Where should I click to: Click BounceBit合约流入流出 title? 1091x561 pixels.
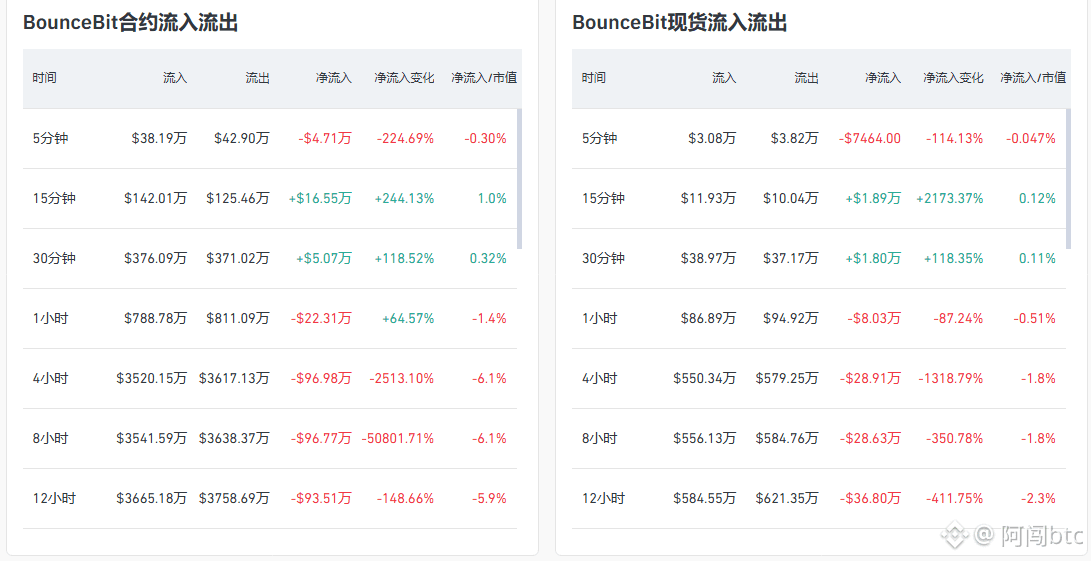point(131,23)
